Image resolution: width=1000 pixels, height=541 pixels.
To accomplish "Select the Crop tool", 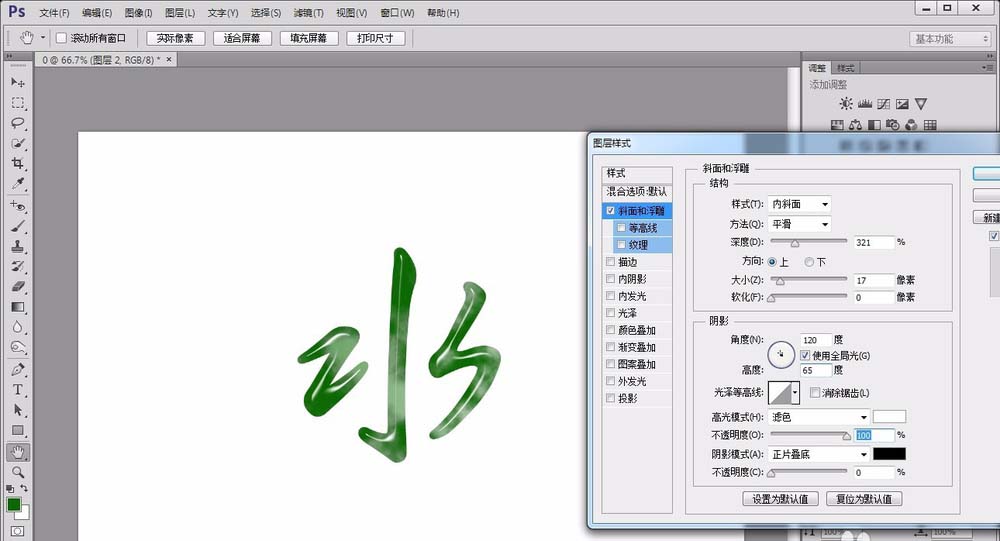I will click(x=18, y=163).
